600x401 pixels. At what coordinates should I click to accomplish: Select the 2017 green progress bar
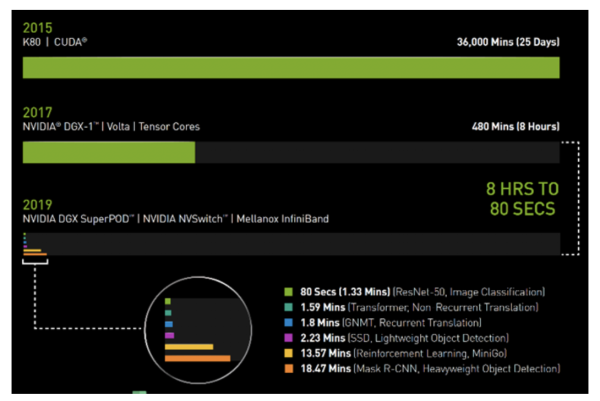click(108, 152)
